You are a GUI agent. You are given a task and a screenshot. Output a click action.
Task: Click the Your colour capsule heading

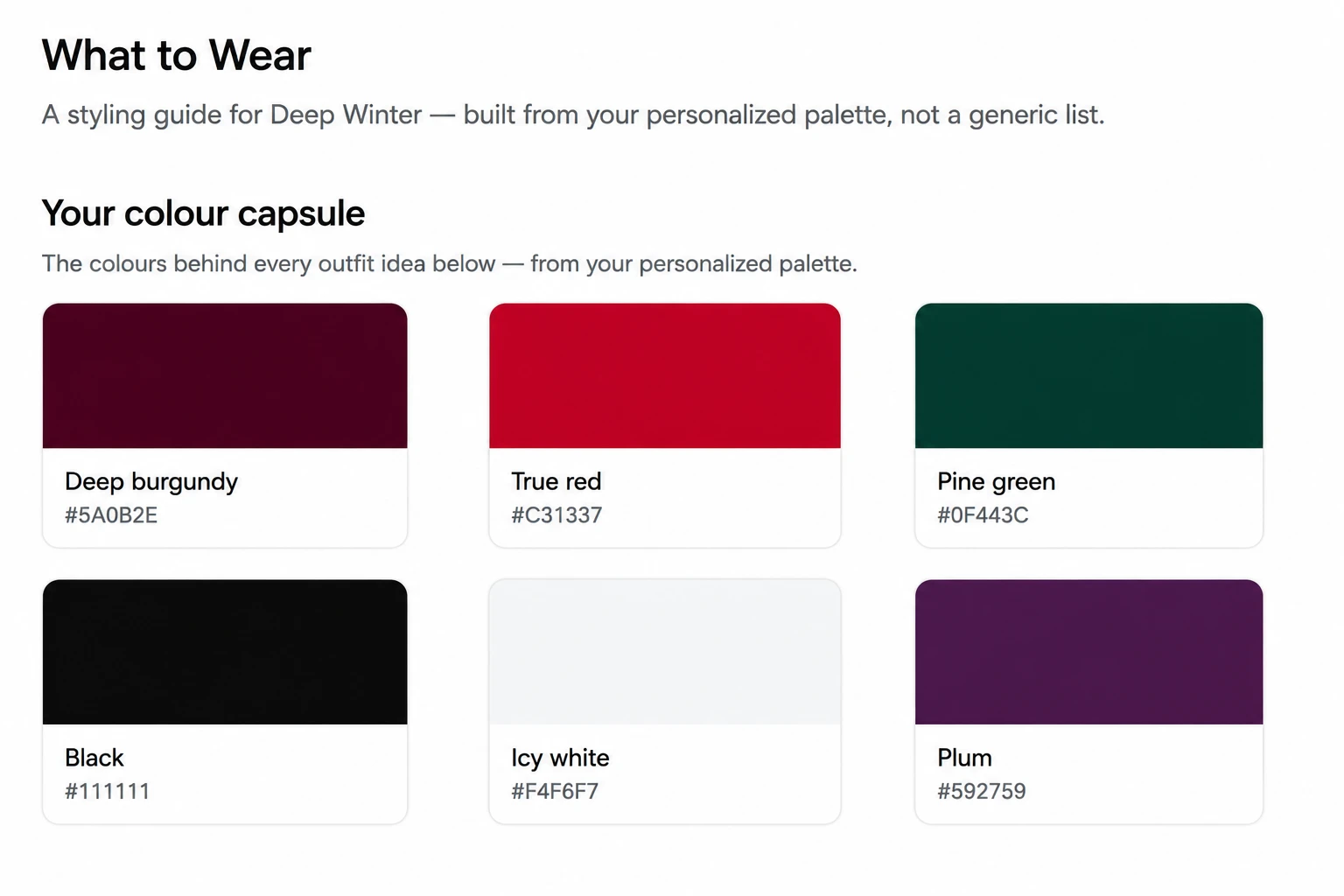(x=204, y=213)
